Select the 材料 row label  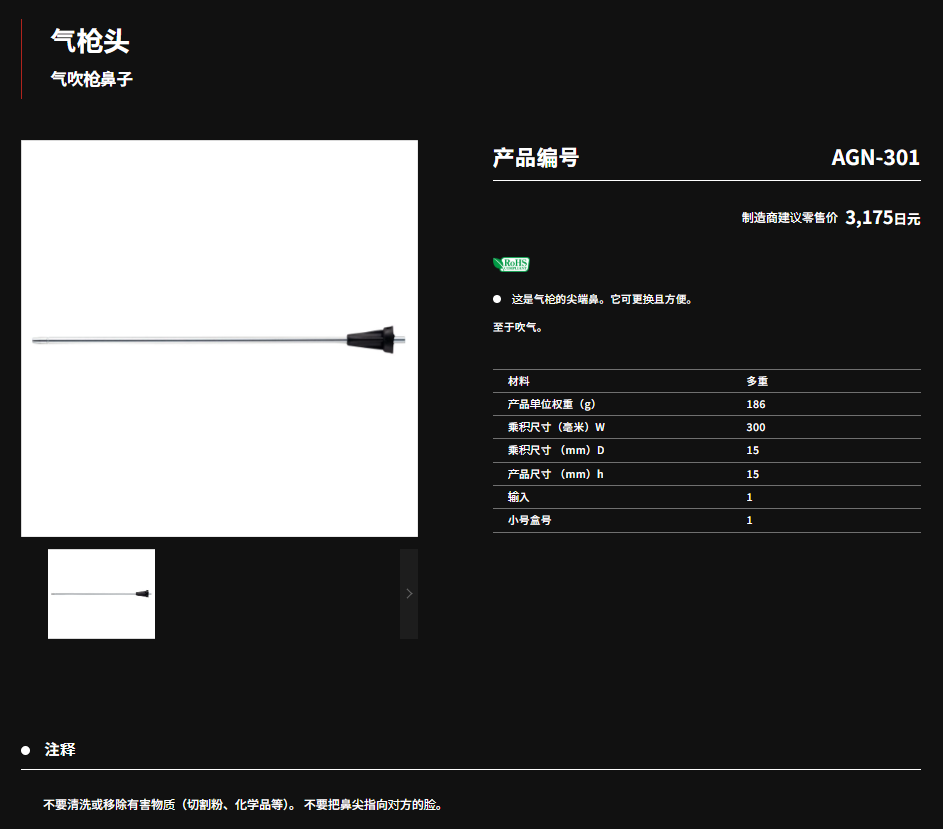click(519, 381)
